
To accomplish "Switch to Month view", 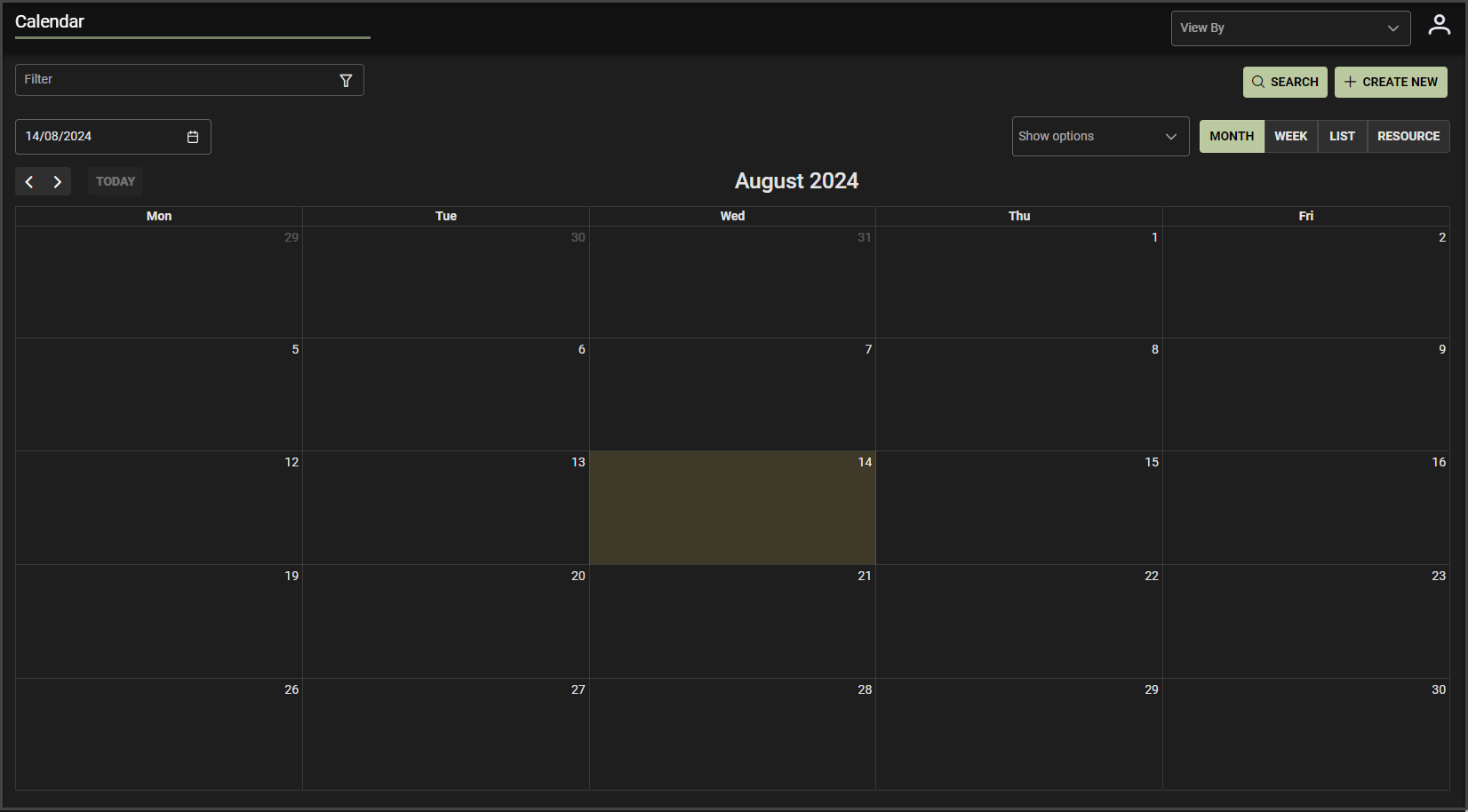I will click(x=1231, y=137).
